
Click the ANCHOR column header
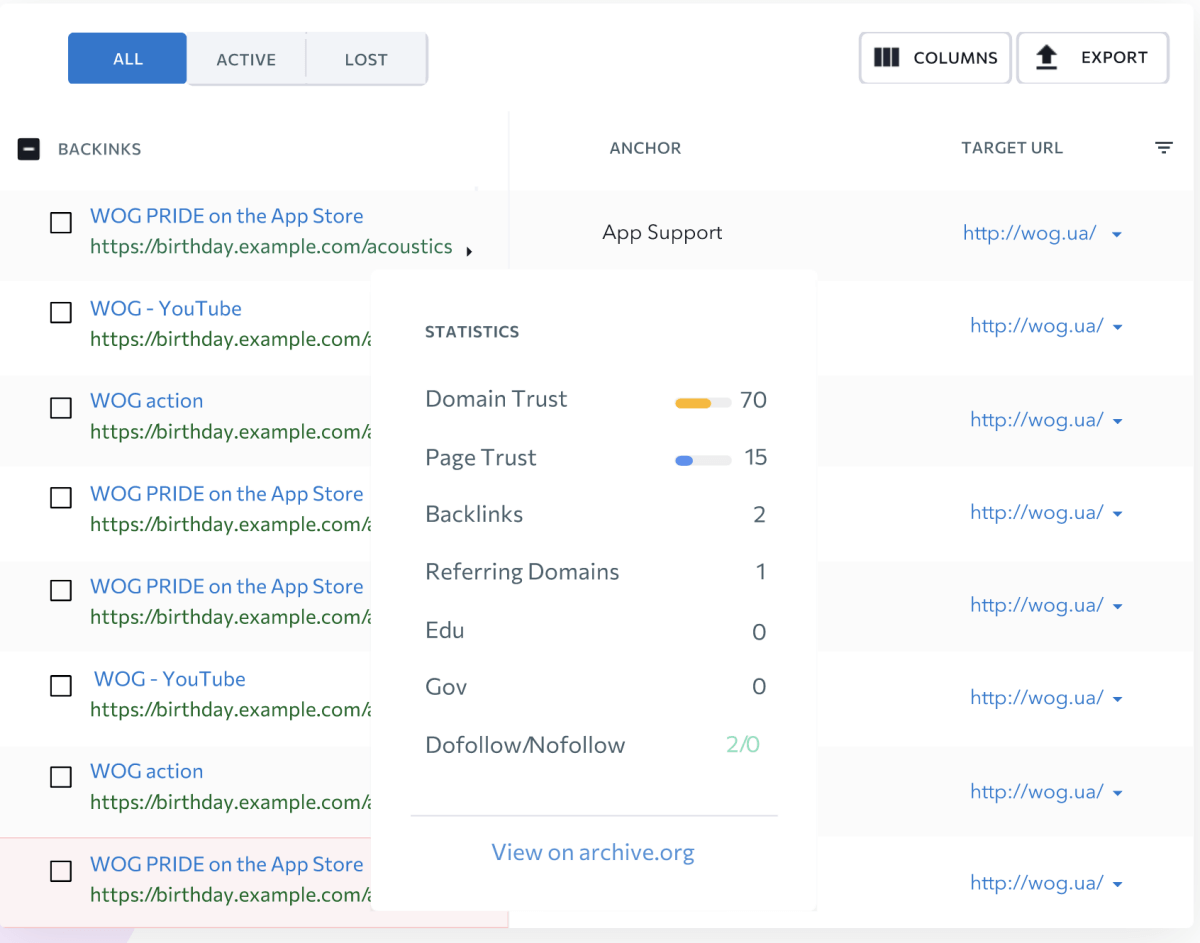pyautogui.click(x=645, y=148)
